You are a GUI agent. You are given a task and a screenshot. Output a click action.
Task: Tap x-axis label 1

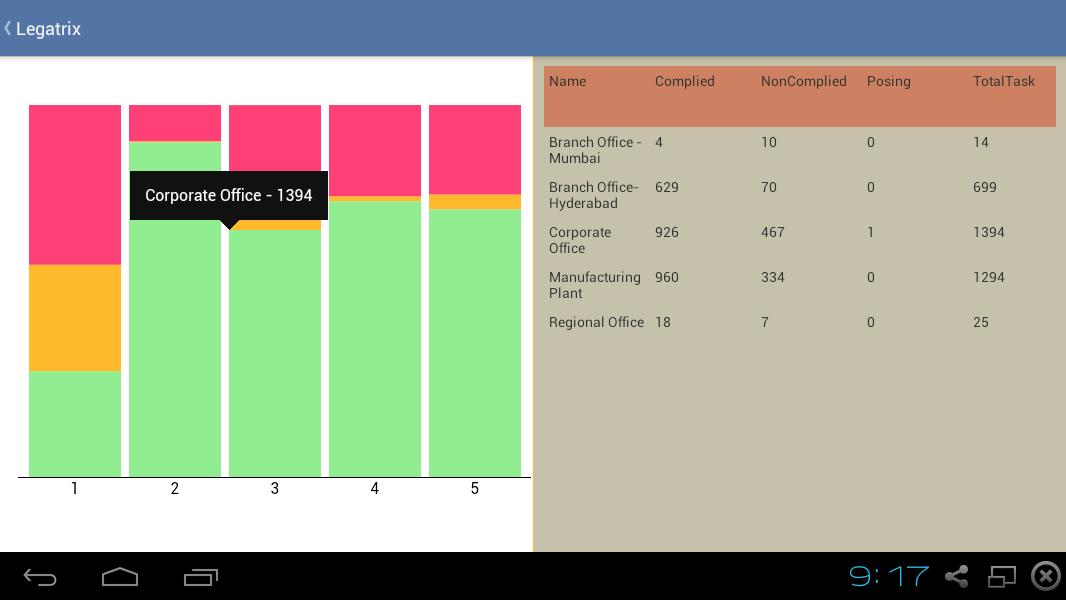click(x=74, y=489)
